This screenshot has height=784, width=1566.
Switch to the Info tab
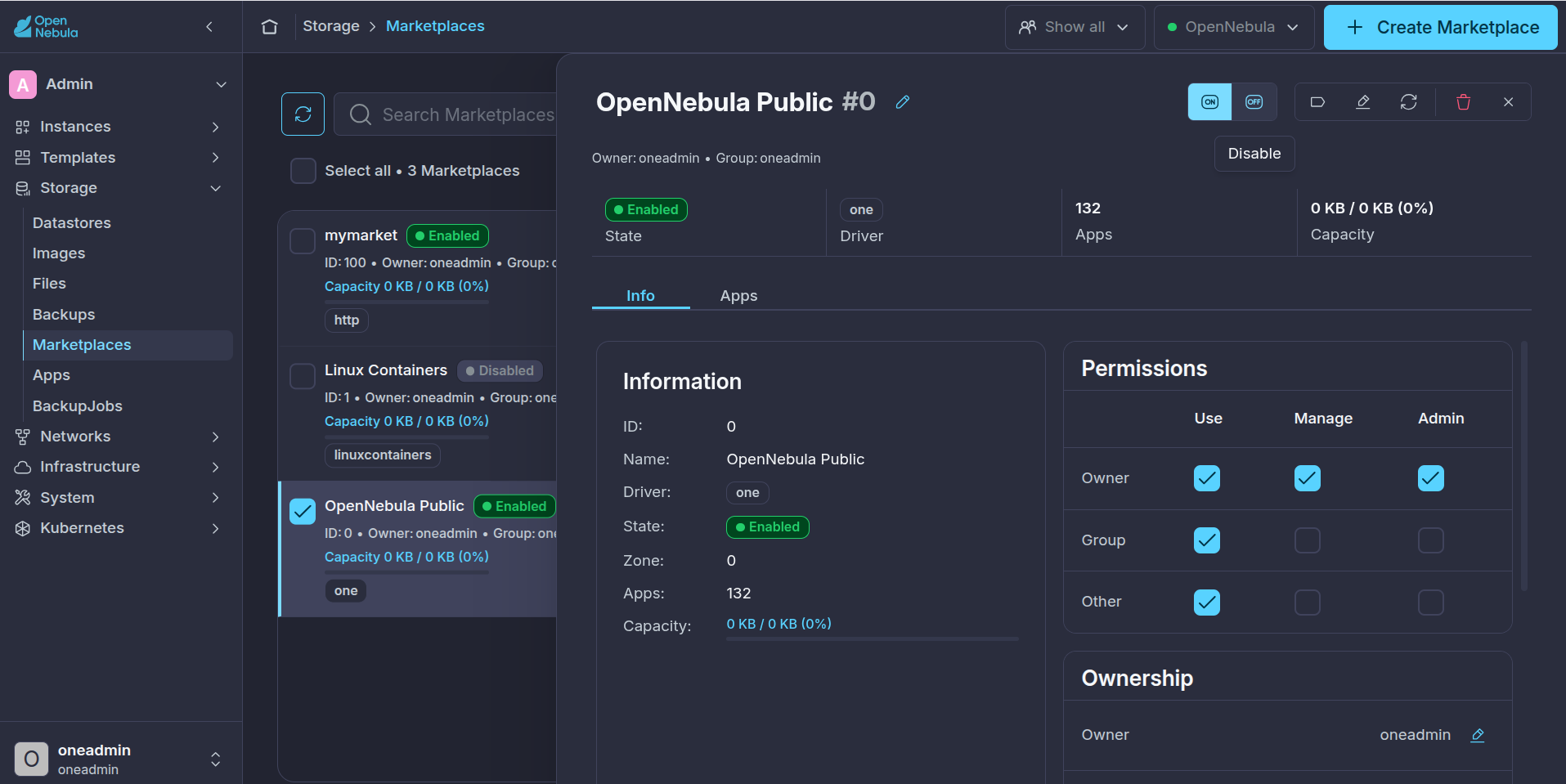[x=640, y=296]
